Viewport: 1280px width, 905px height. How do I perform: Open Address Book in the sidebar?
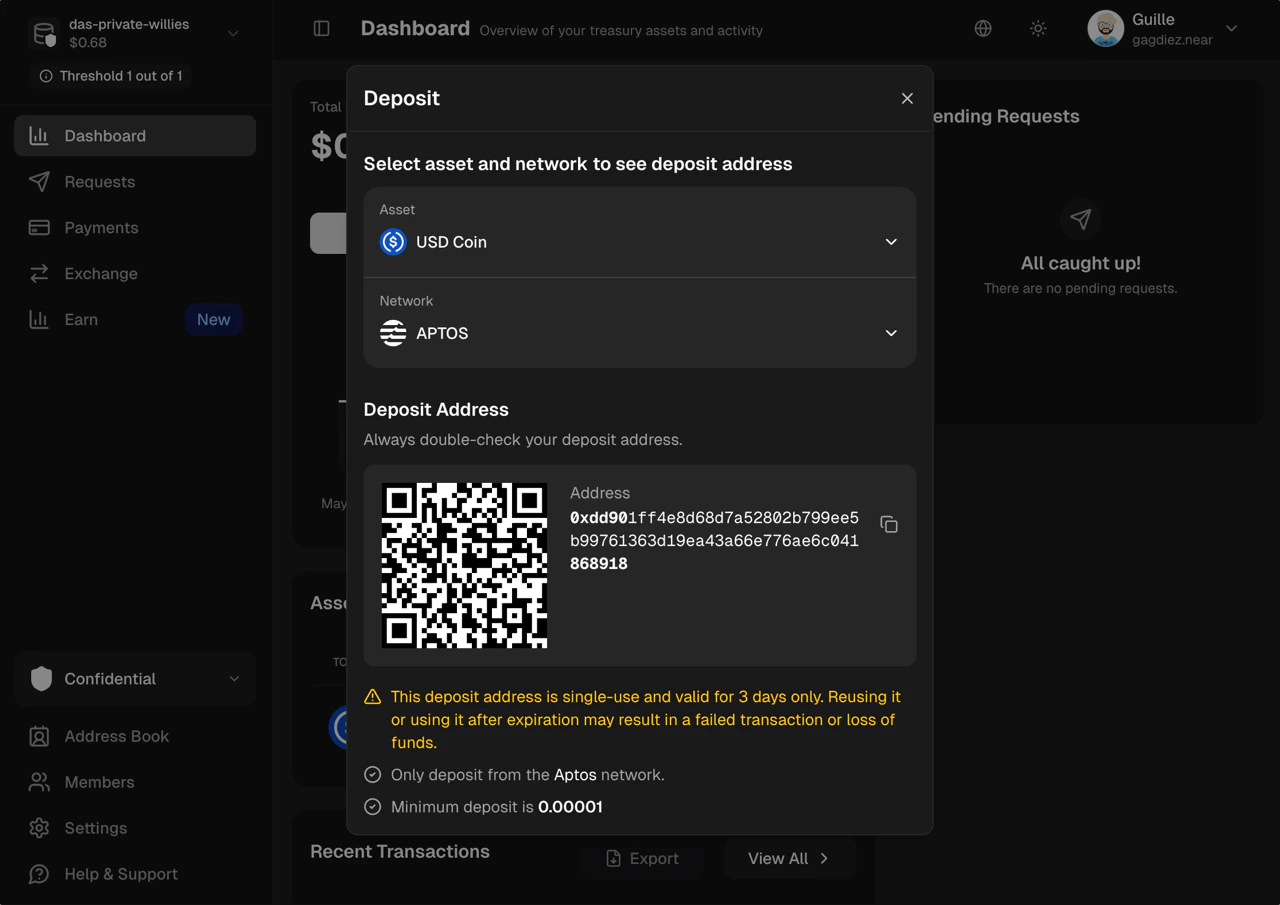pyautogui.click(x=135, y=737)
